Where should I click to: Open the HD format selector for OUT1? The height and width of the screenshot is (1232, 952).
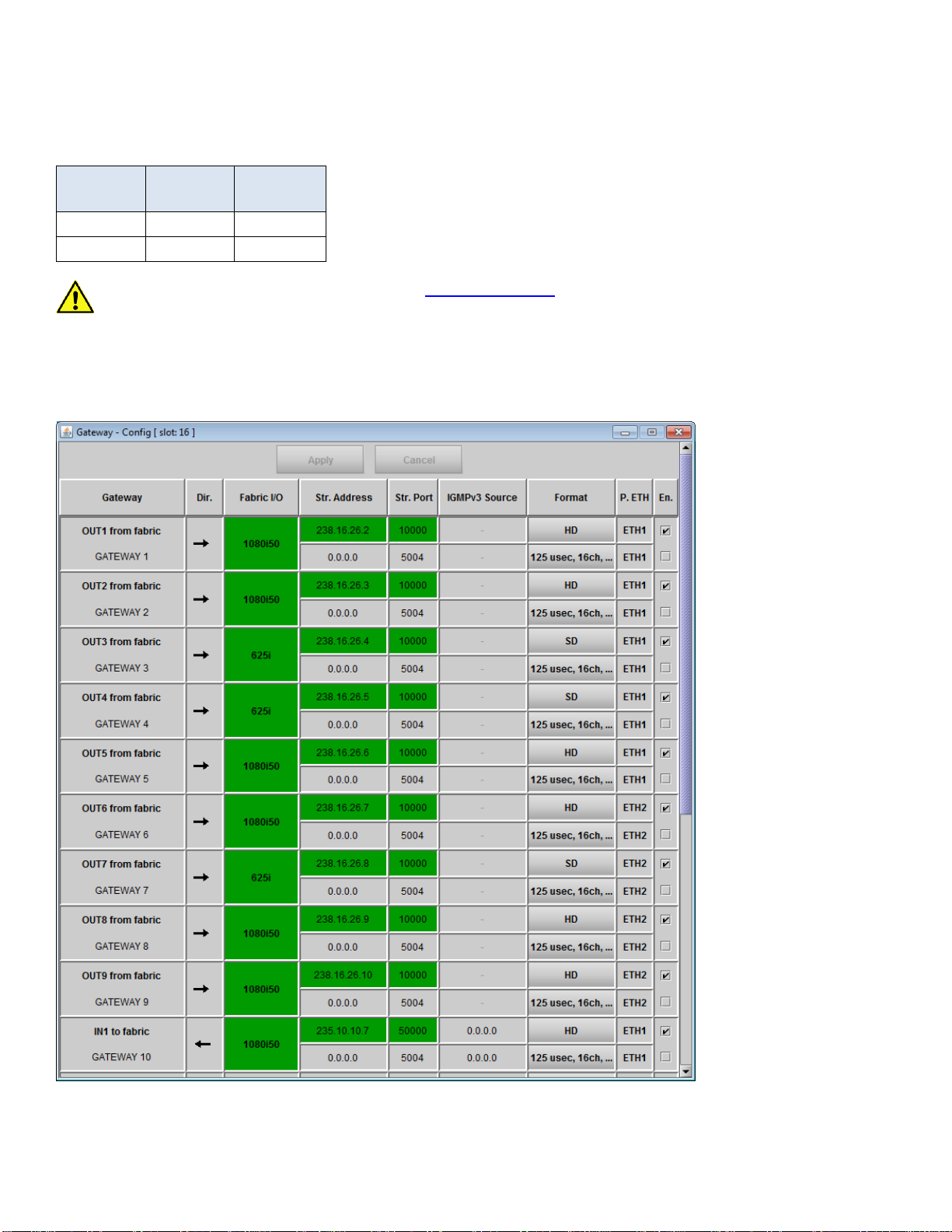point(571,530)
